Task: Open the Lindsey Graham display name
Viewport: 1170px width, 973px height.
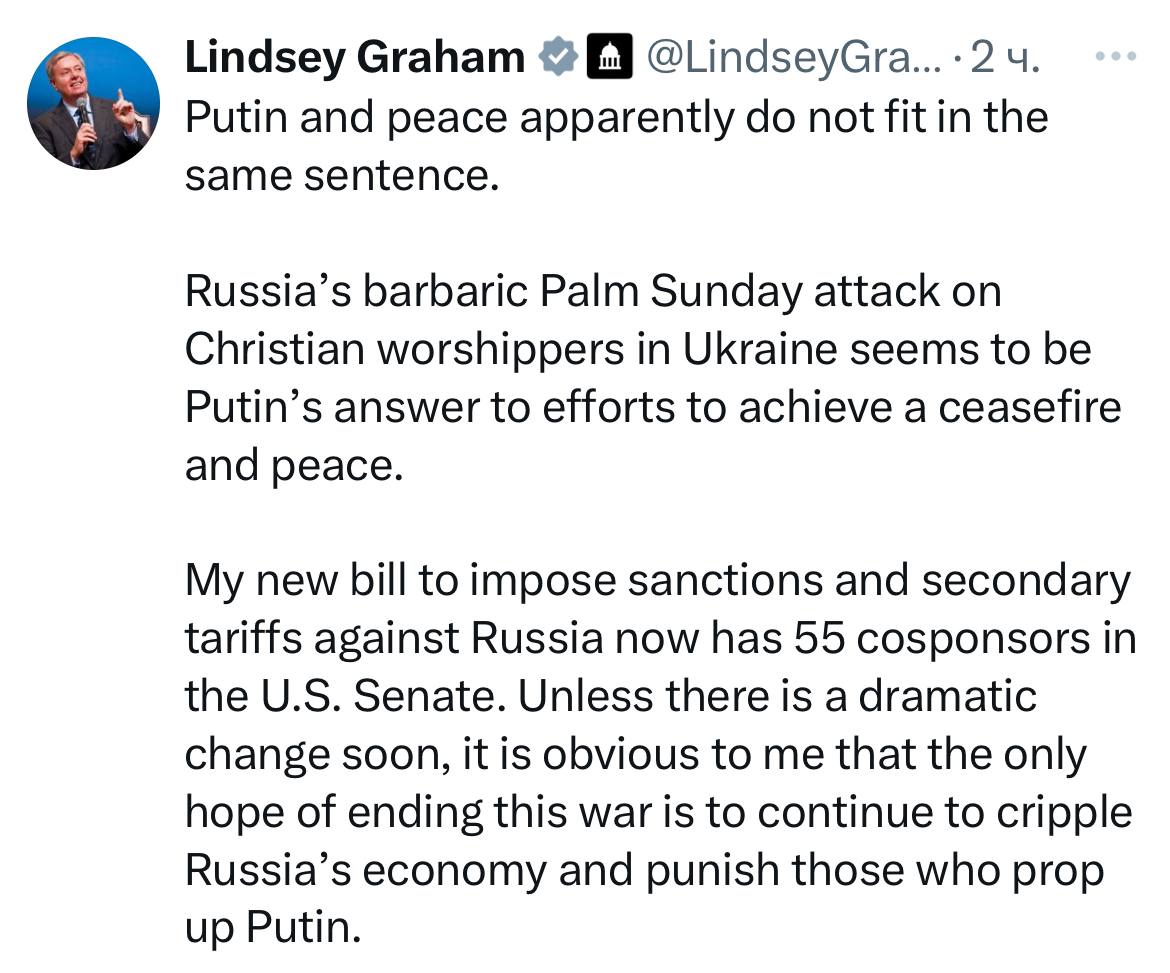Action: (354, 59)
